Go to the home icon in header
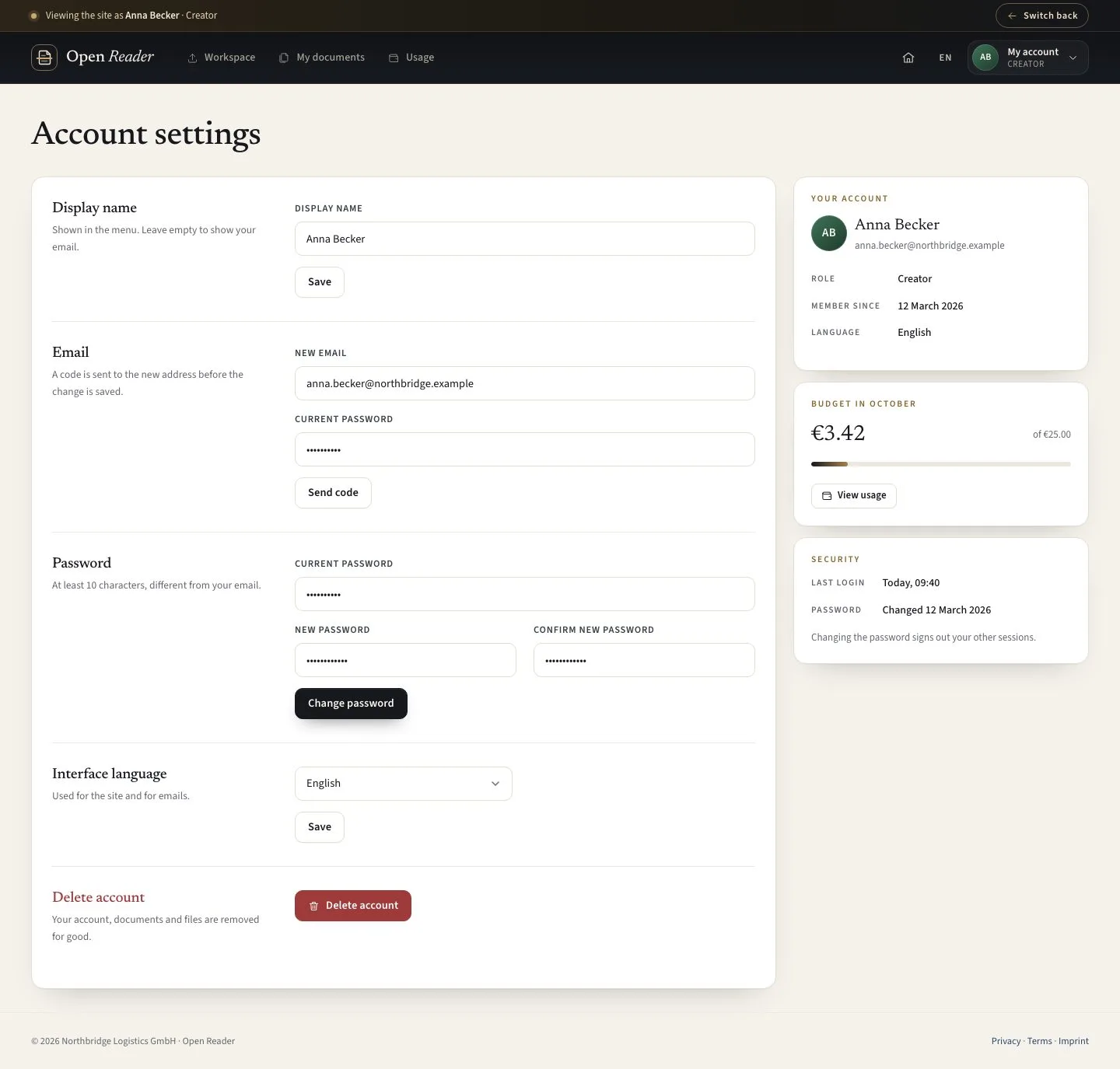The width and height of the screenshot is (1120, 1069). tap(908, 58)
